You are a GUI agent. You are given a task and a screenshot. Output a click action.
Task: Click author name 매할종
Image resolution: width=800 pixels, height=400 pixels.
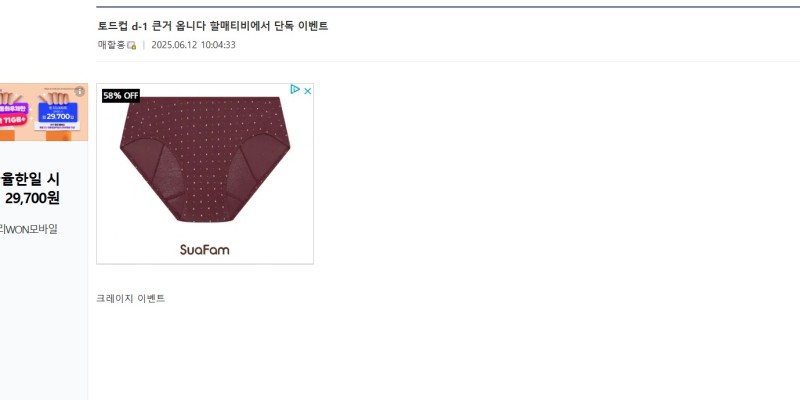click(x=111, y=45)
